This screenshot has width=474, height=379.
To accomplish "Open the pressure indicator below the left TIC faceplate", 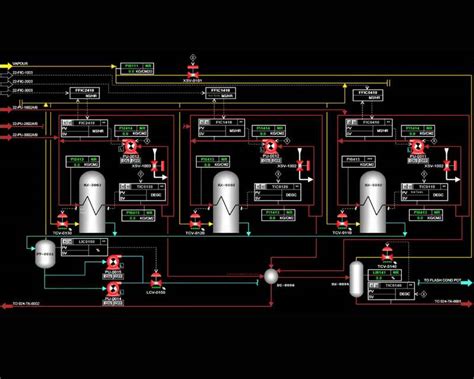I will 138,215.
